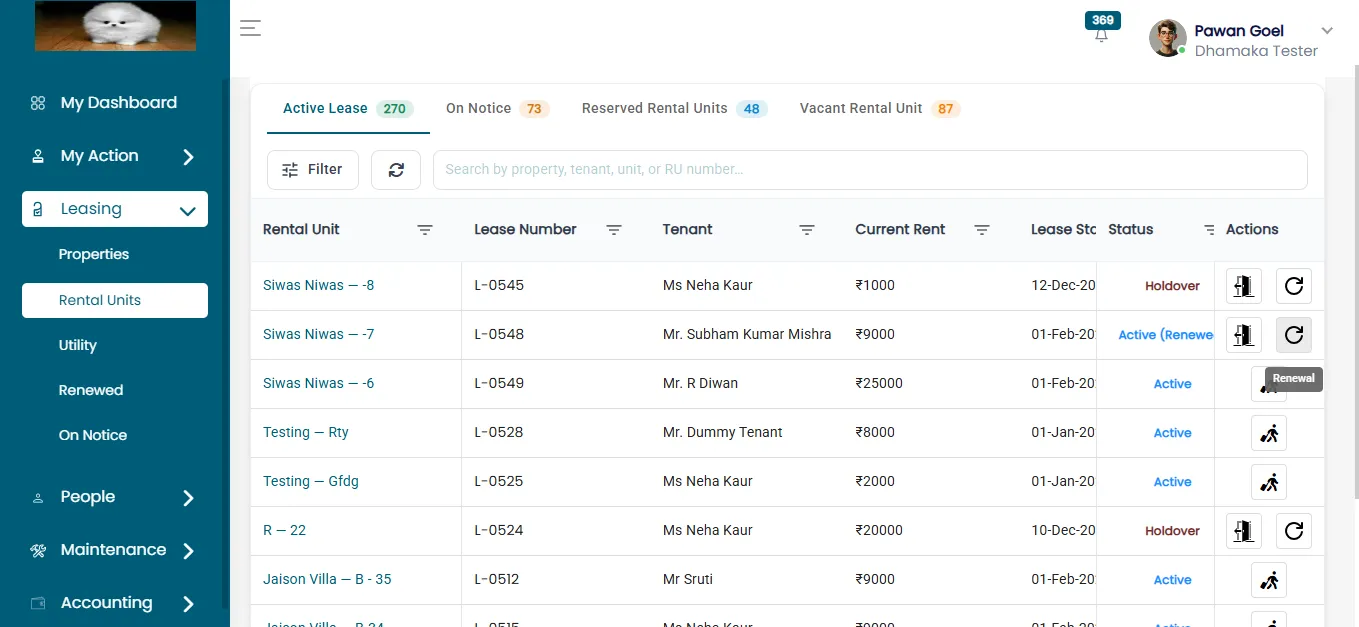Open the Tenant column filter icon
1359x627 pixels.
point(807,230)
